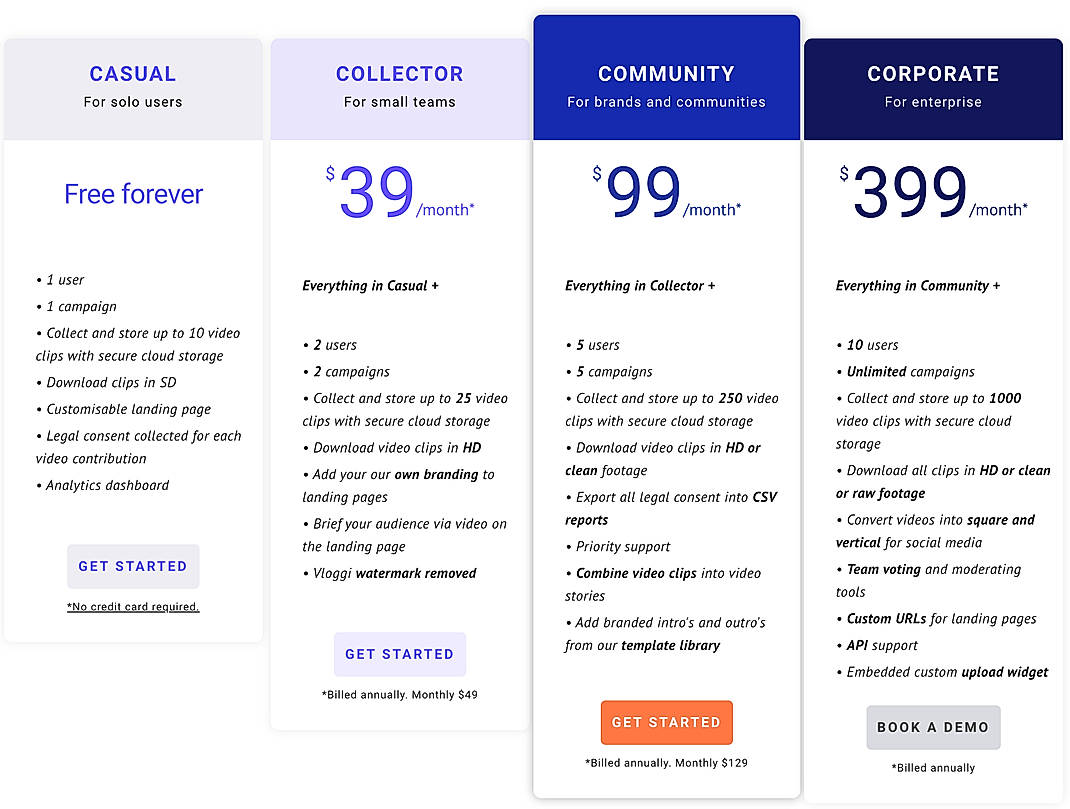Image resolution: width=1070 pixels, height=809 pixels.
Task: Click the Free forever label
Action: click(133, 194)
